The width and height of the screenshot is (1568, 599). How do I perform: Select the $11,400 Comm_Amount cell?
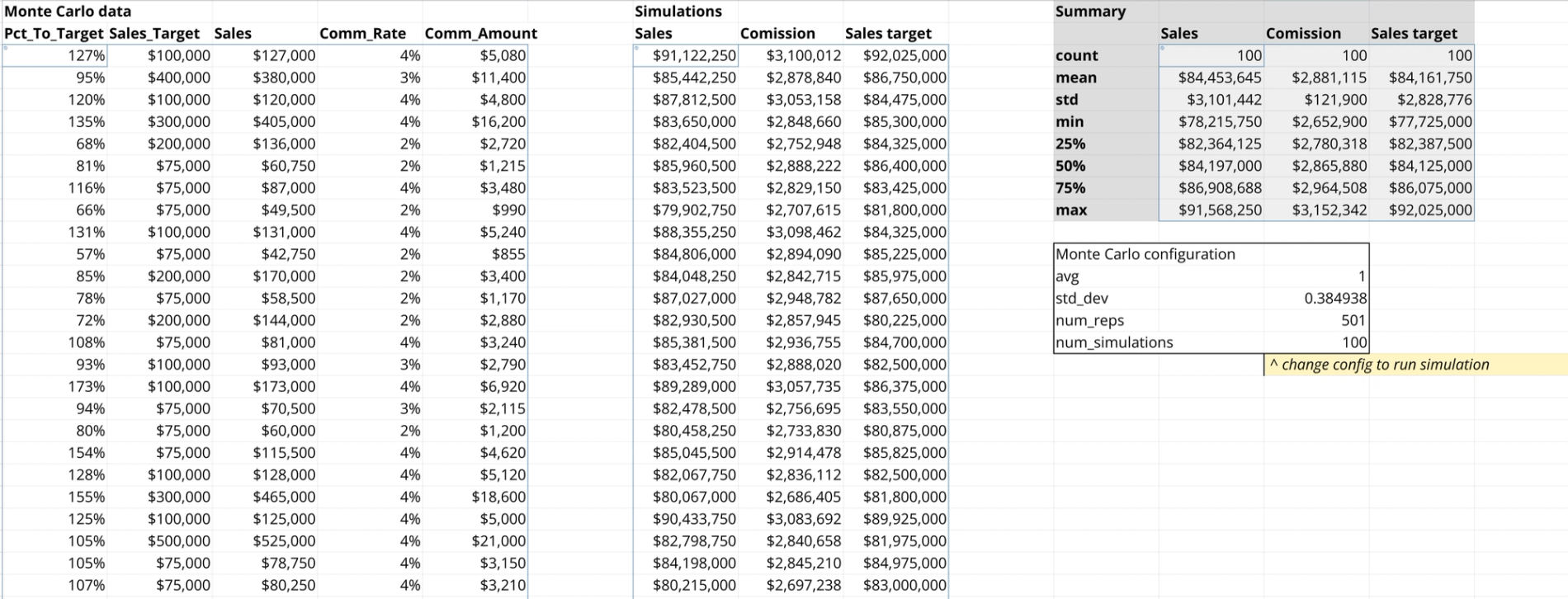coord(475,78)
